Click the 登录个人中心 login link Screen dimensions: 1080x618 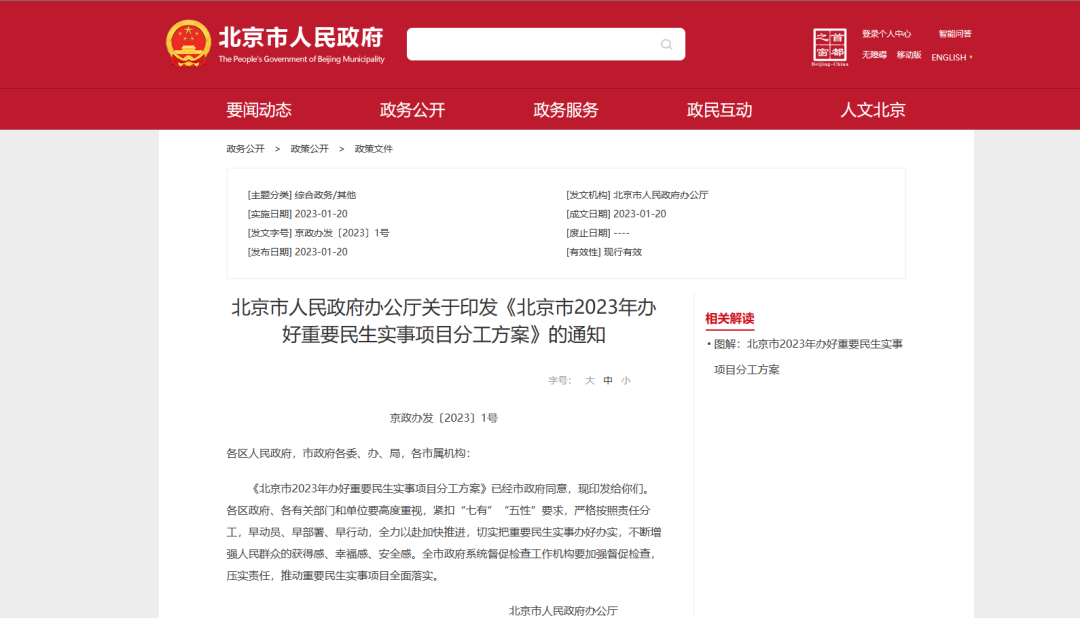[888, 33]
